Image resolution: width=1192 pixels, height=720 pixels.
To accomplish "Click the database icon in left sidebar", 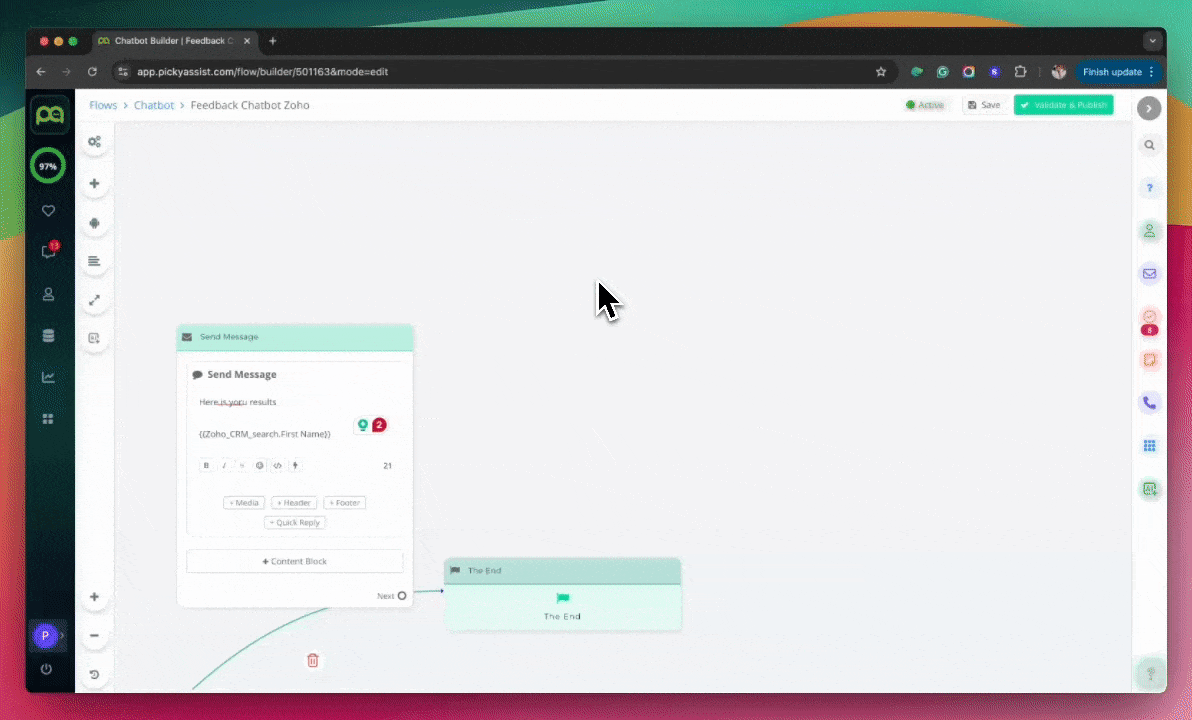I will 48,336.
